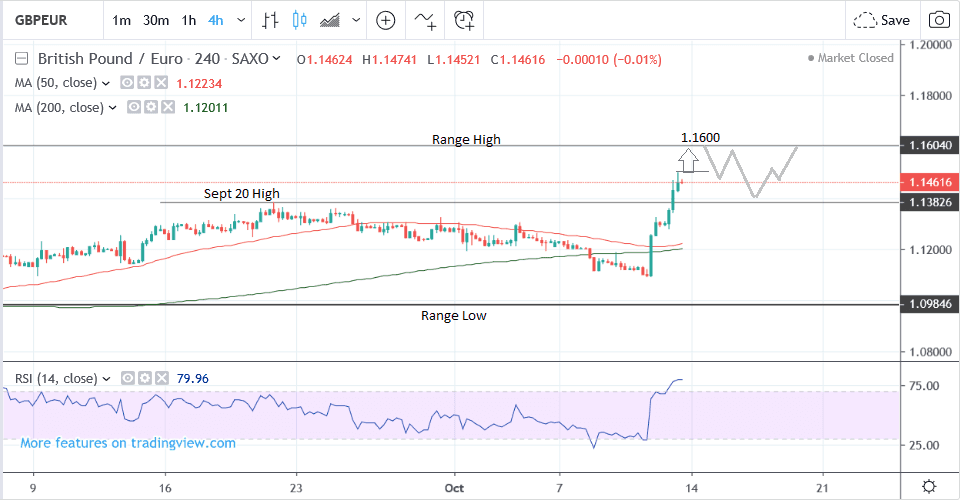Click the Save button
This screenshot has width=961, height=500.
pyautogui.click(x=883, y=20)
